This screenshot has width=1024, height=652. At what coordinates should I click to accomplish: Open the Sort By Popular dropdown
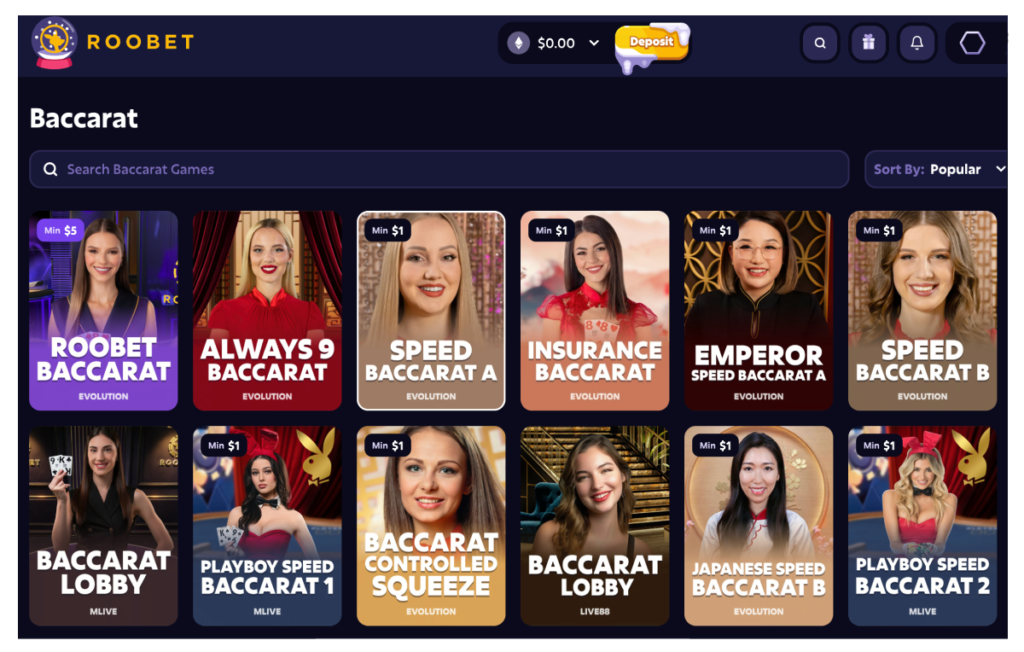[x=936, y=169]
